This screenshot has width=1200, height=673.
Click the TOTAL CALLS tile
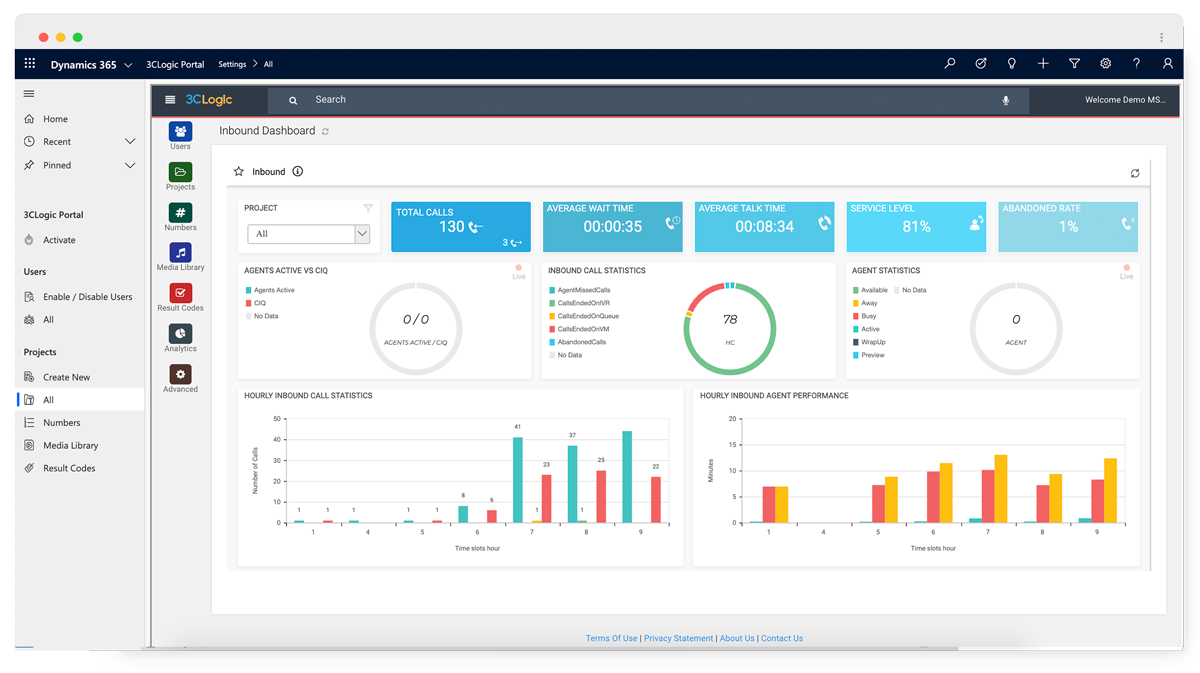coord(461,227)
